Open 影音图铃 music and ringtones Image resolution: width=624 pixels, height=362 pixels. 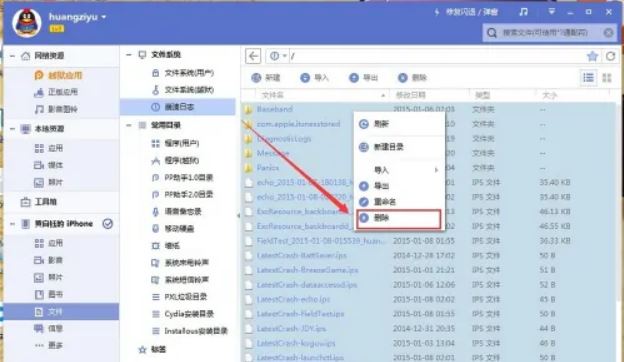pyautogui.click(x=56, y=109)
